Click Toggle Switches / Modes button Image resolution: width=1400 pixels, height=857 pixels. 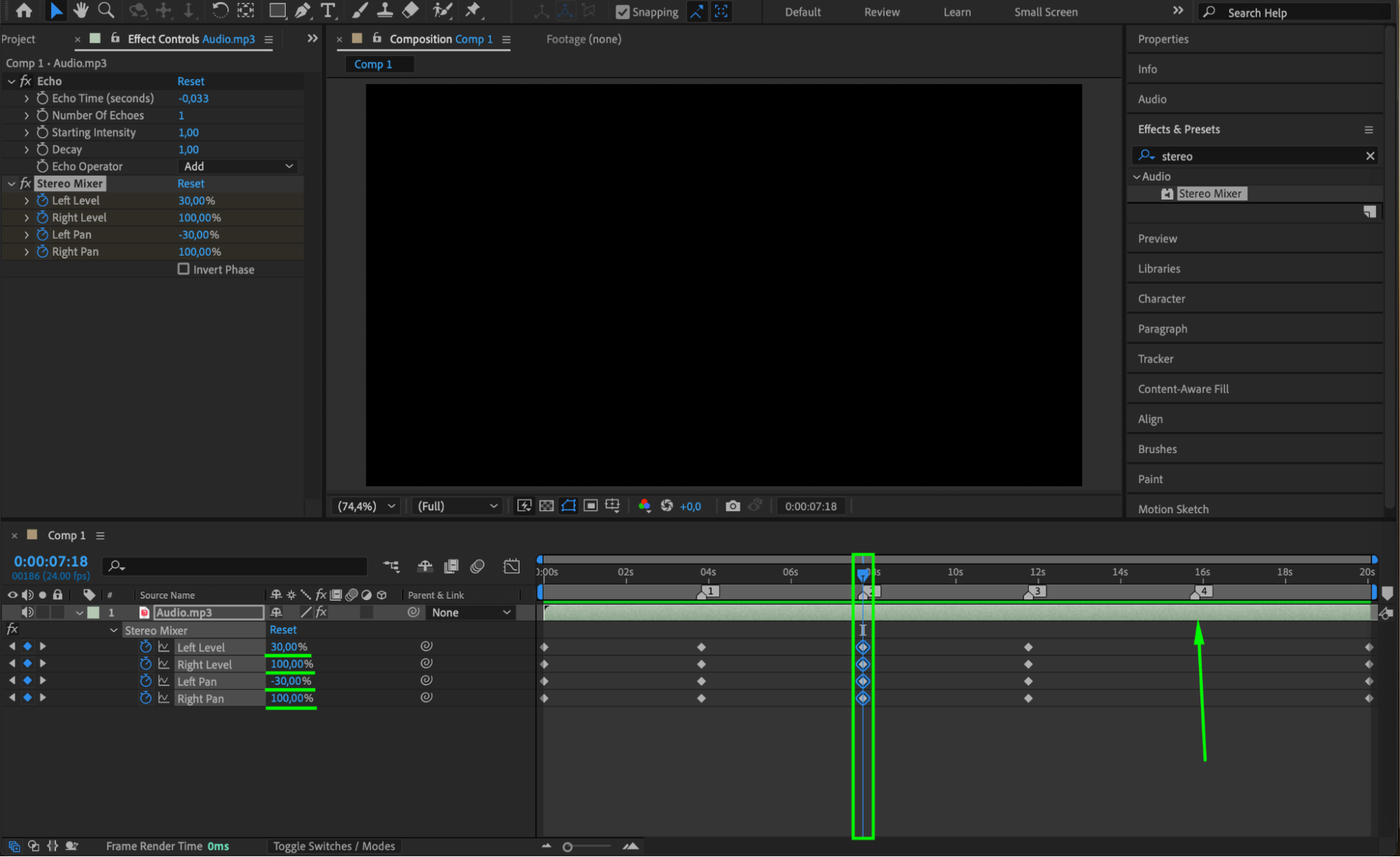[x=334, y=846]
